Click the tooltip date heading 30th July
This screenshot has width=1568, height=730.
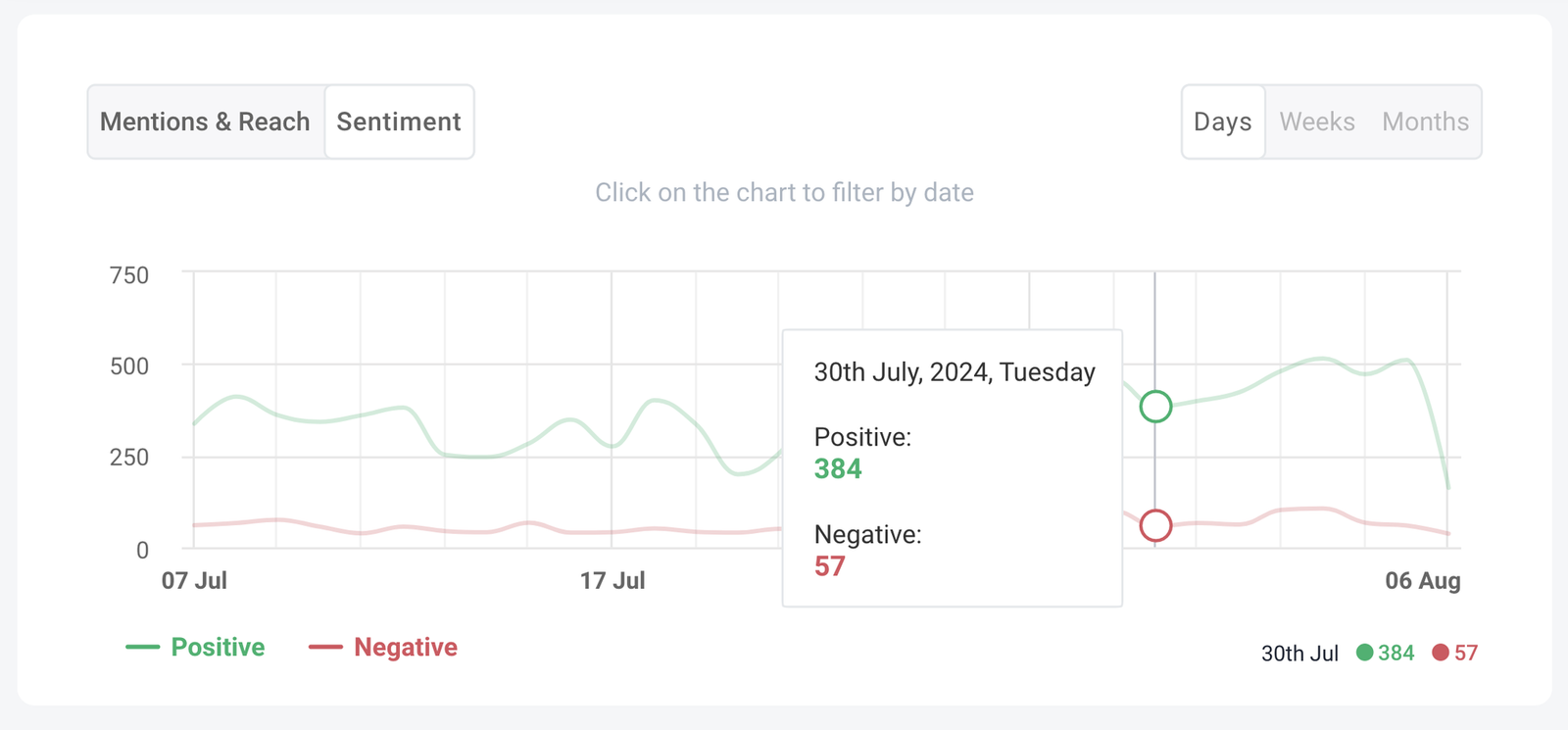[x=955, y=372]
